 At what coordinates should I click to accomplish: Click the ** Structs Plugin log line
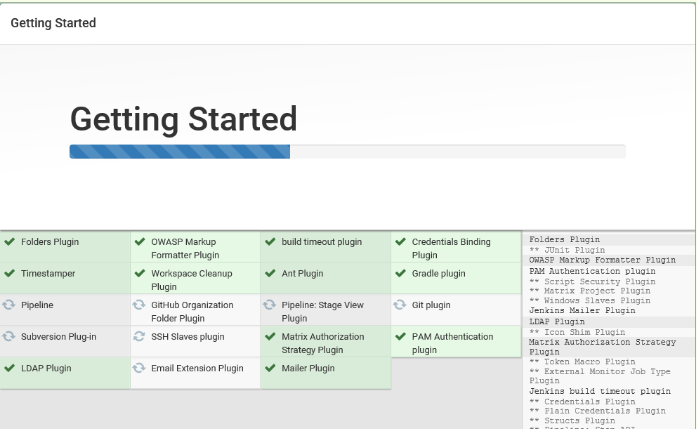[572, 421]
